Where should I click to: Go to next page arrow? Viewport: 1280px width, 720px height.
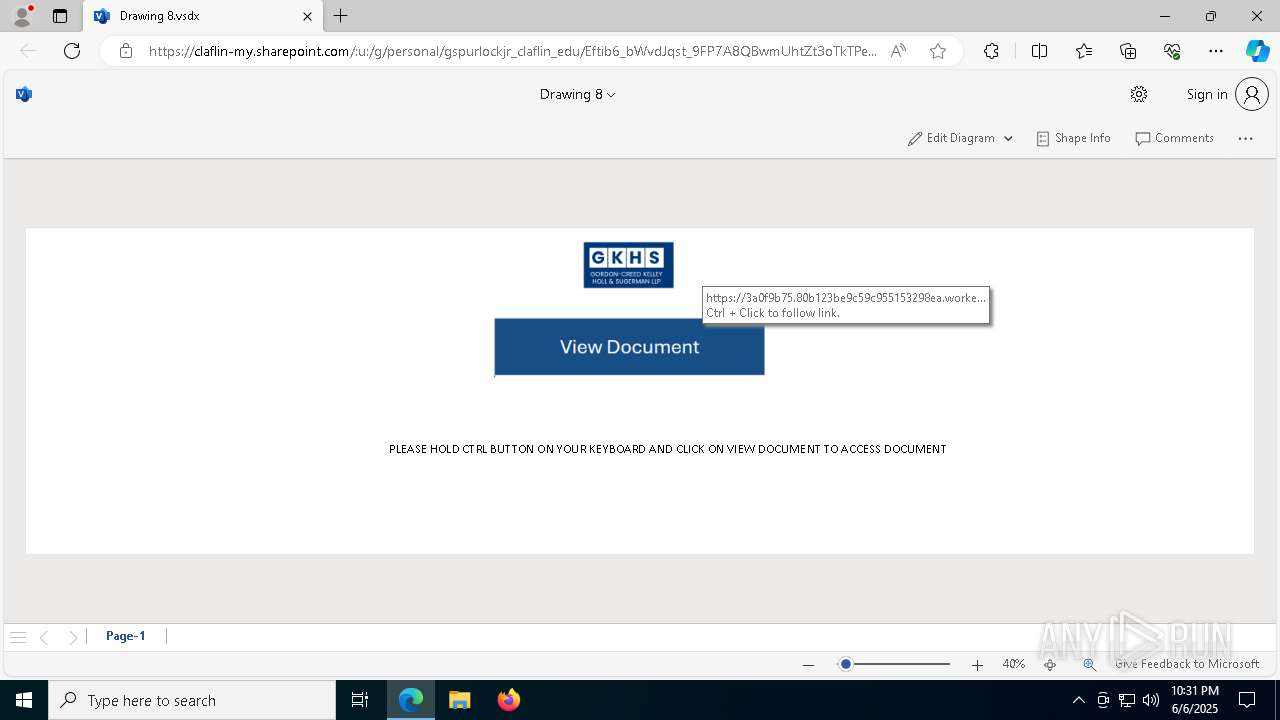click(72, 637)
